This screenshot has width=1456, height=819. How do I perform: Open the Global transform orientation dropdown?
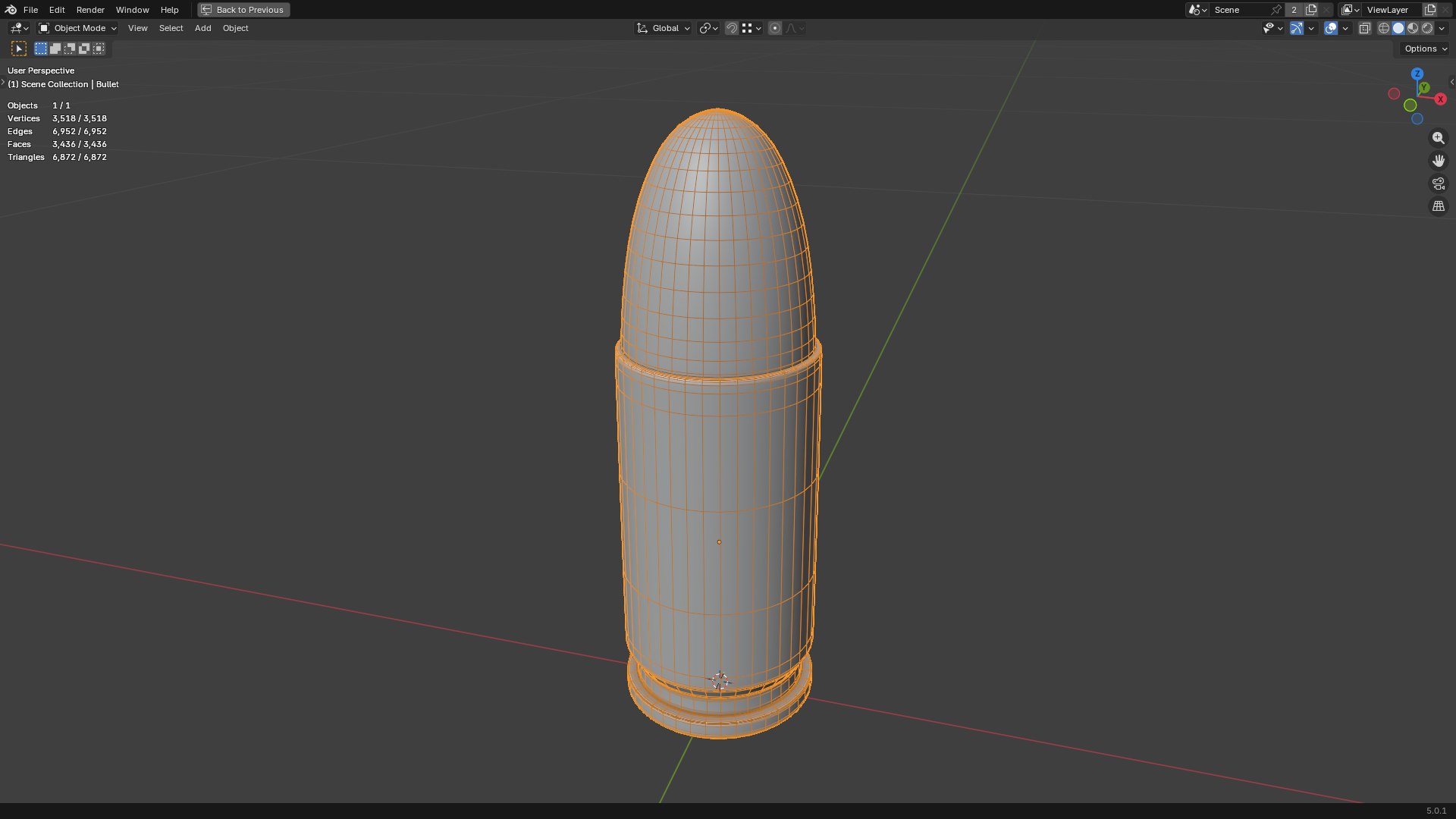[x=663, y=28]
